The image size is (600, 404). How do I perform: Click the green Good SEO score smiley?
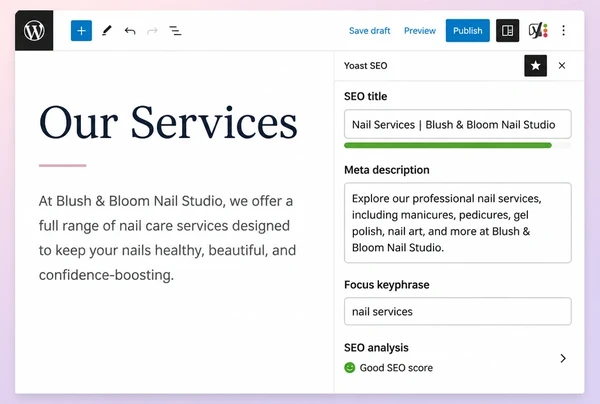pos(350,368)
